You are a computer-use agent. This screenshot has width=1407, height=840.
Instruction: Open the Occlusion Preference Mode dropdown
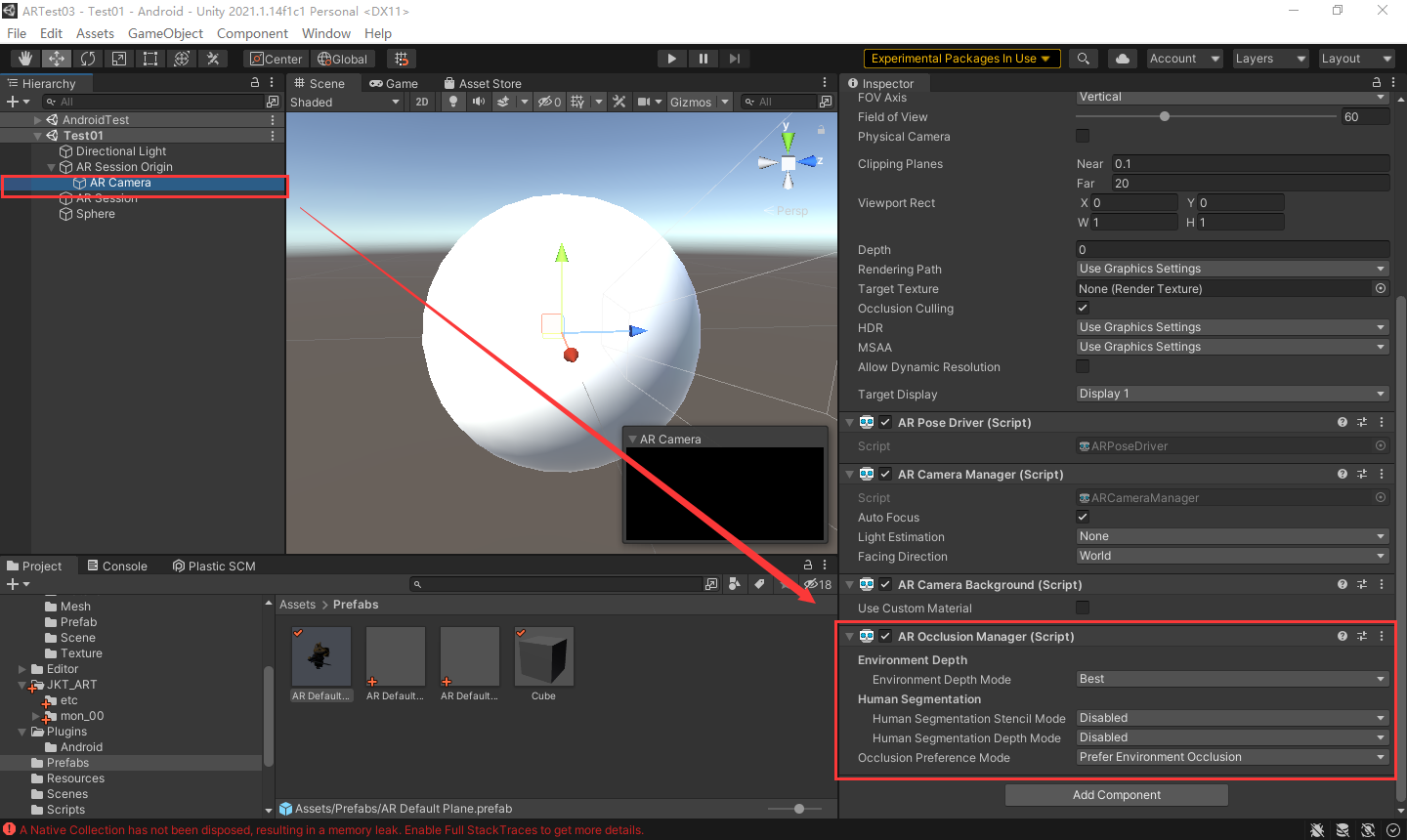point(1231,757)
